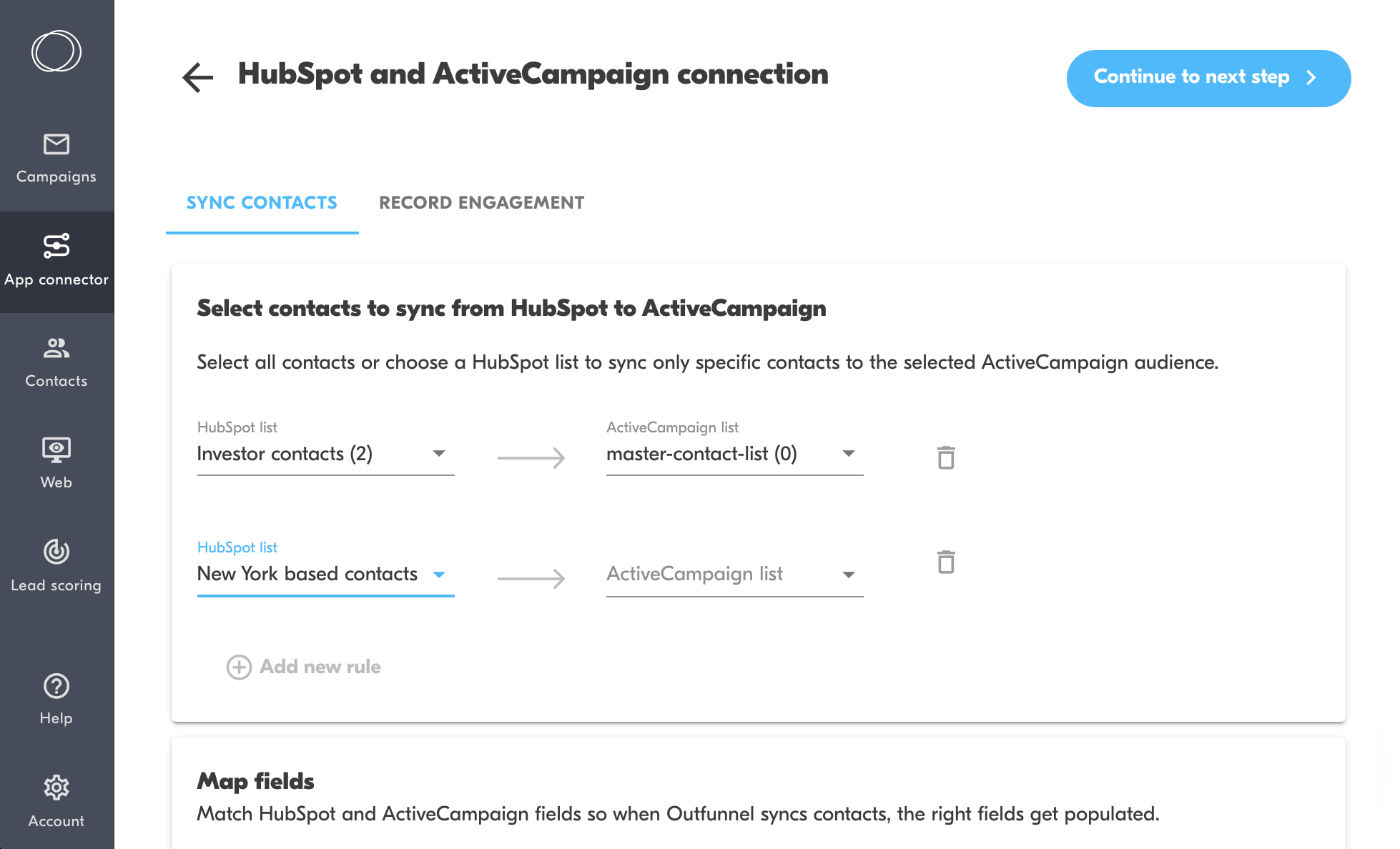Switch to the Sync Contacts tab
The width and height of the screenshot is (1400, 849).
(262, 203)
